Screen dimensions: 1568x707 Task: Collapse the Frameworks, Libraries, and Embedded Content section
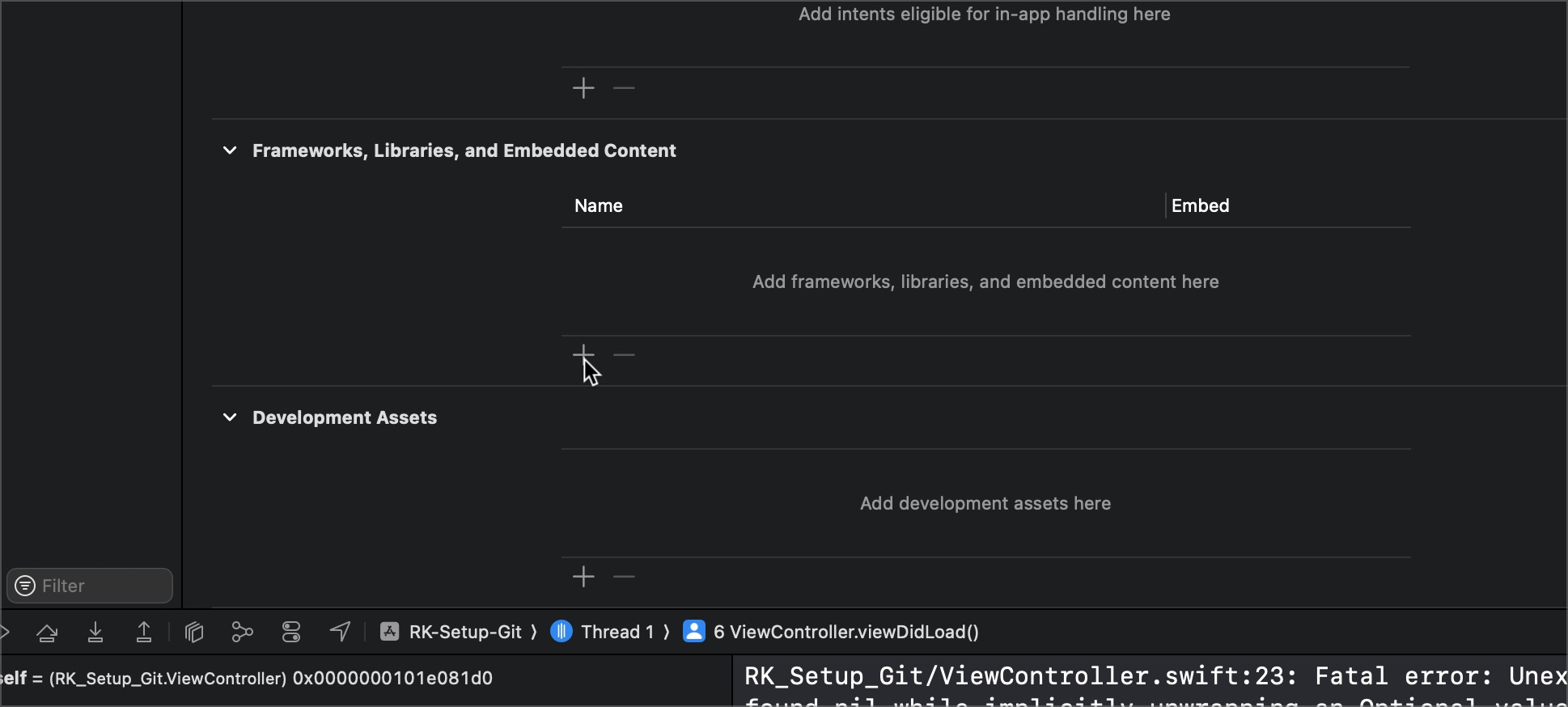point(230,150)
